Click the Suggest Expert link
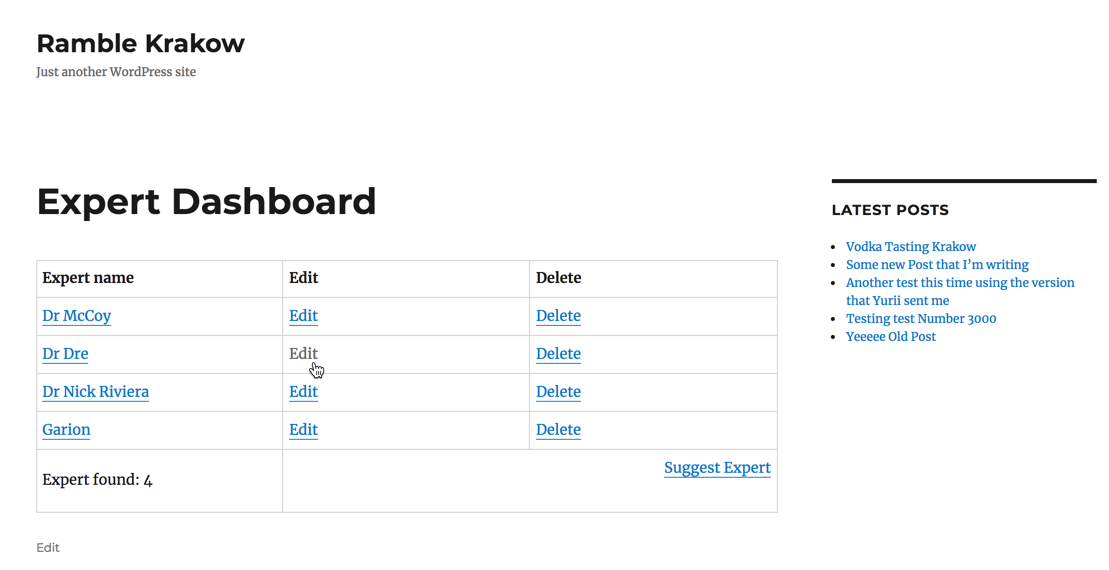The height and width of the screenshot is (570, 1109). (717, 468)
